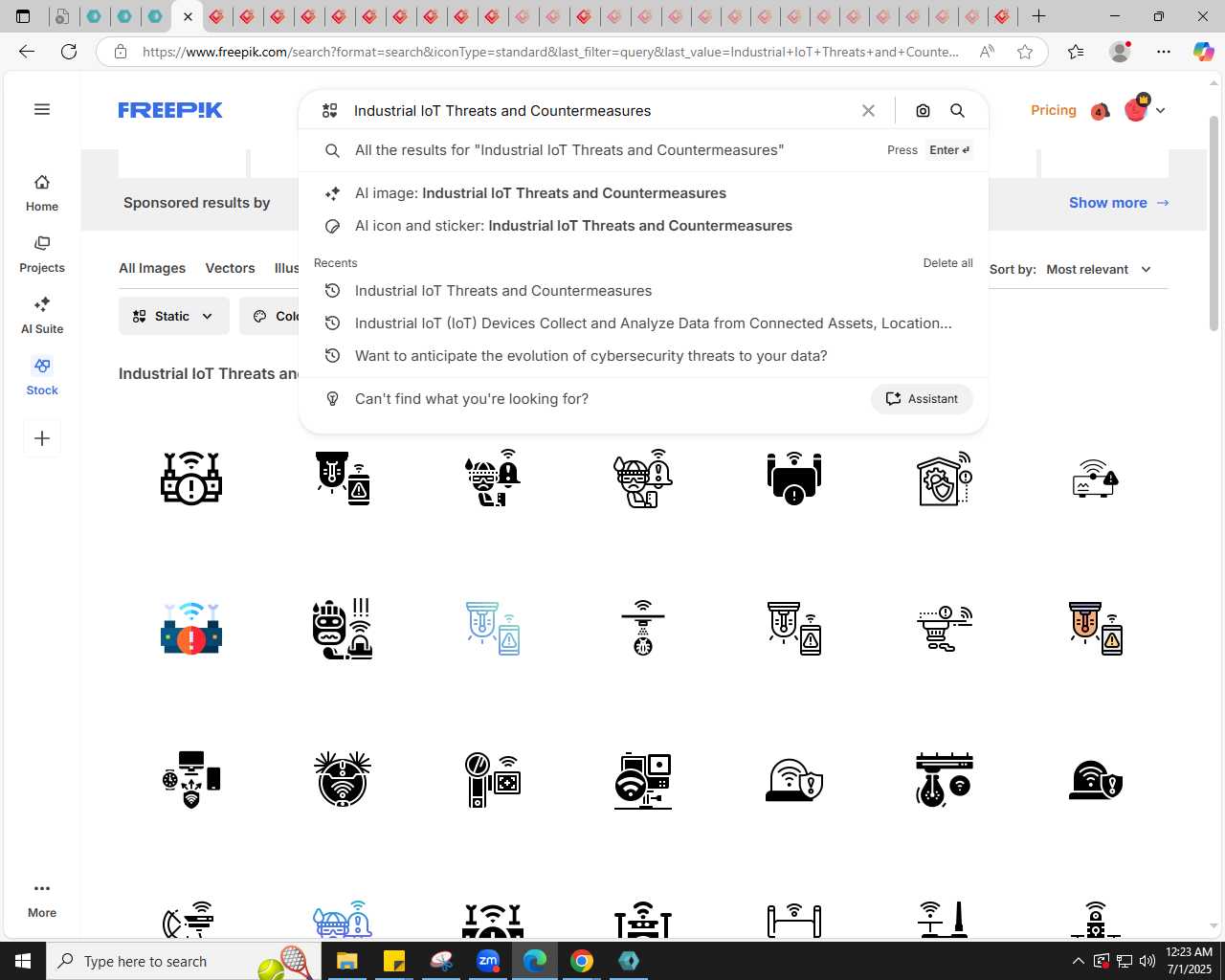The image size is (1225, 980).
Task: Select recent search Industrial IoT Threats and Countermeasures
Action: 643,291
